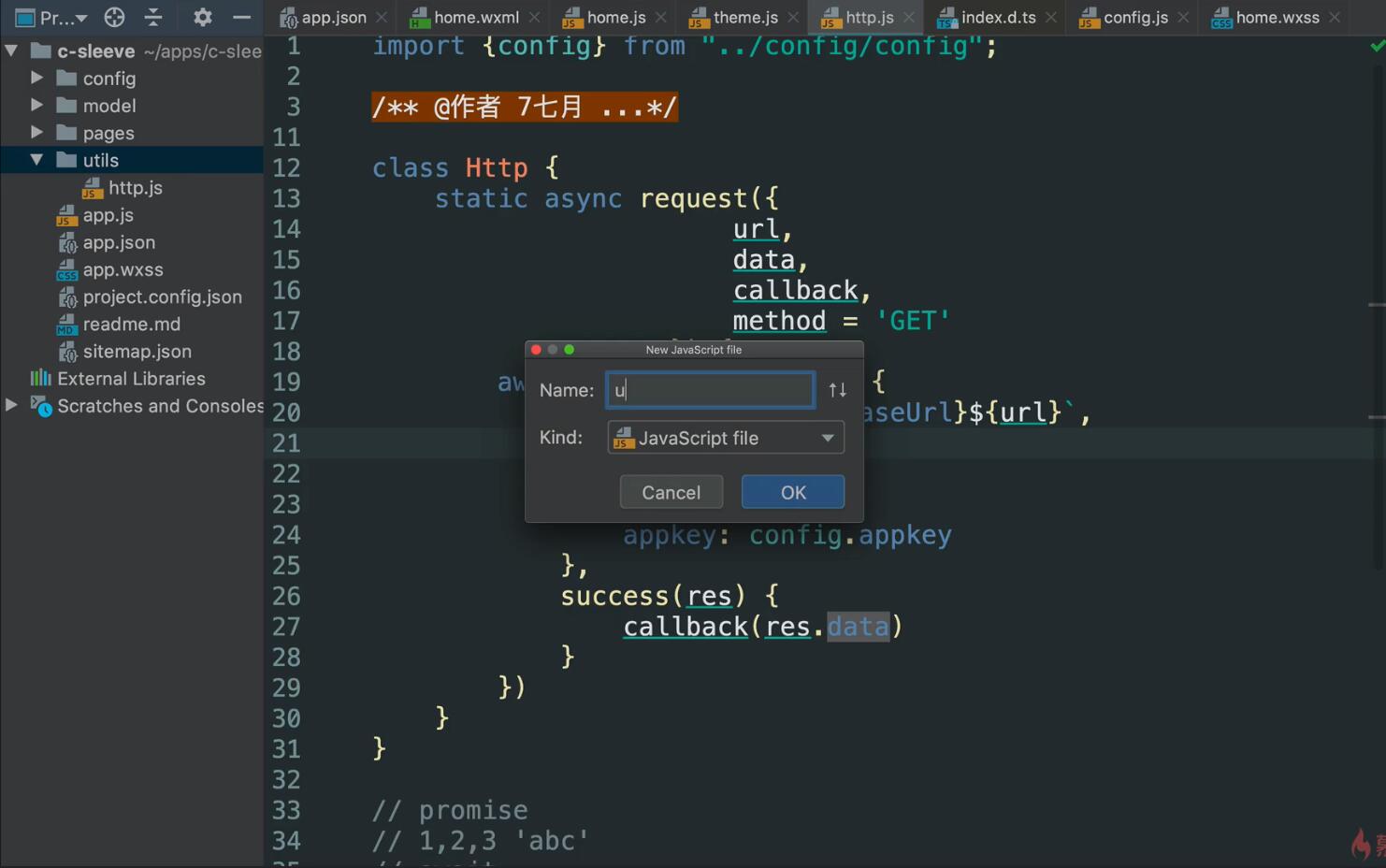
Task: Open the project panel settings gear
Action: (x=202, y=17)
